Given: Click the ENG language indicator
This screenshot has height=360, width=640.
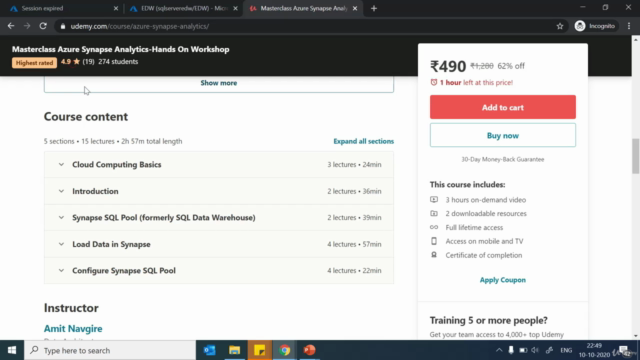Looking at the screenshot, I should [566, 350].
